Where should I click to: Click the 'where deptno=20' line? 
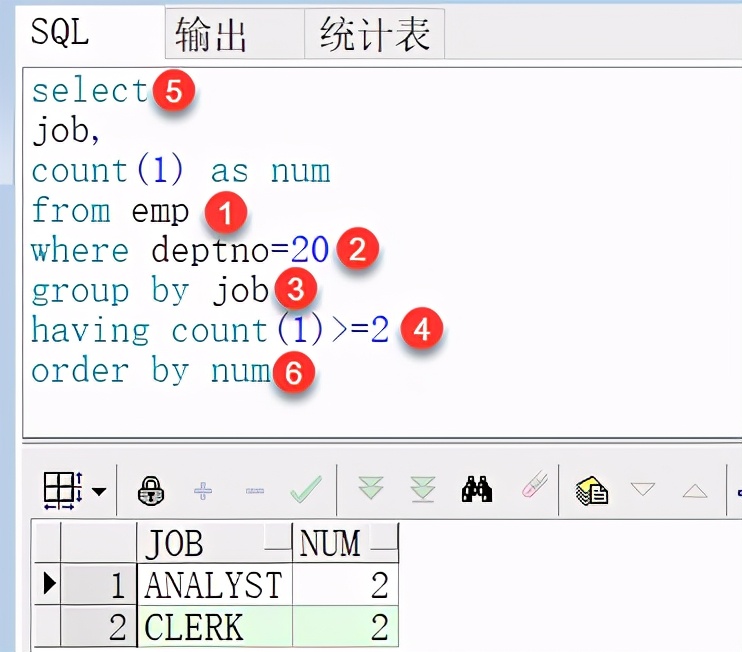[180, 251]
